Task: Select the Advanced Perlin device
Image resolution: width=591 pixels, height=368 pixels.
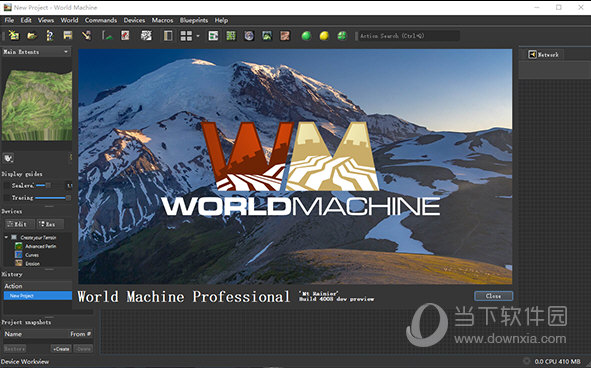Action: 41,246
